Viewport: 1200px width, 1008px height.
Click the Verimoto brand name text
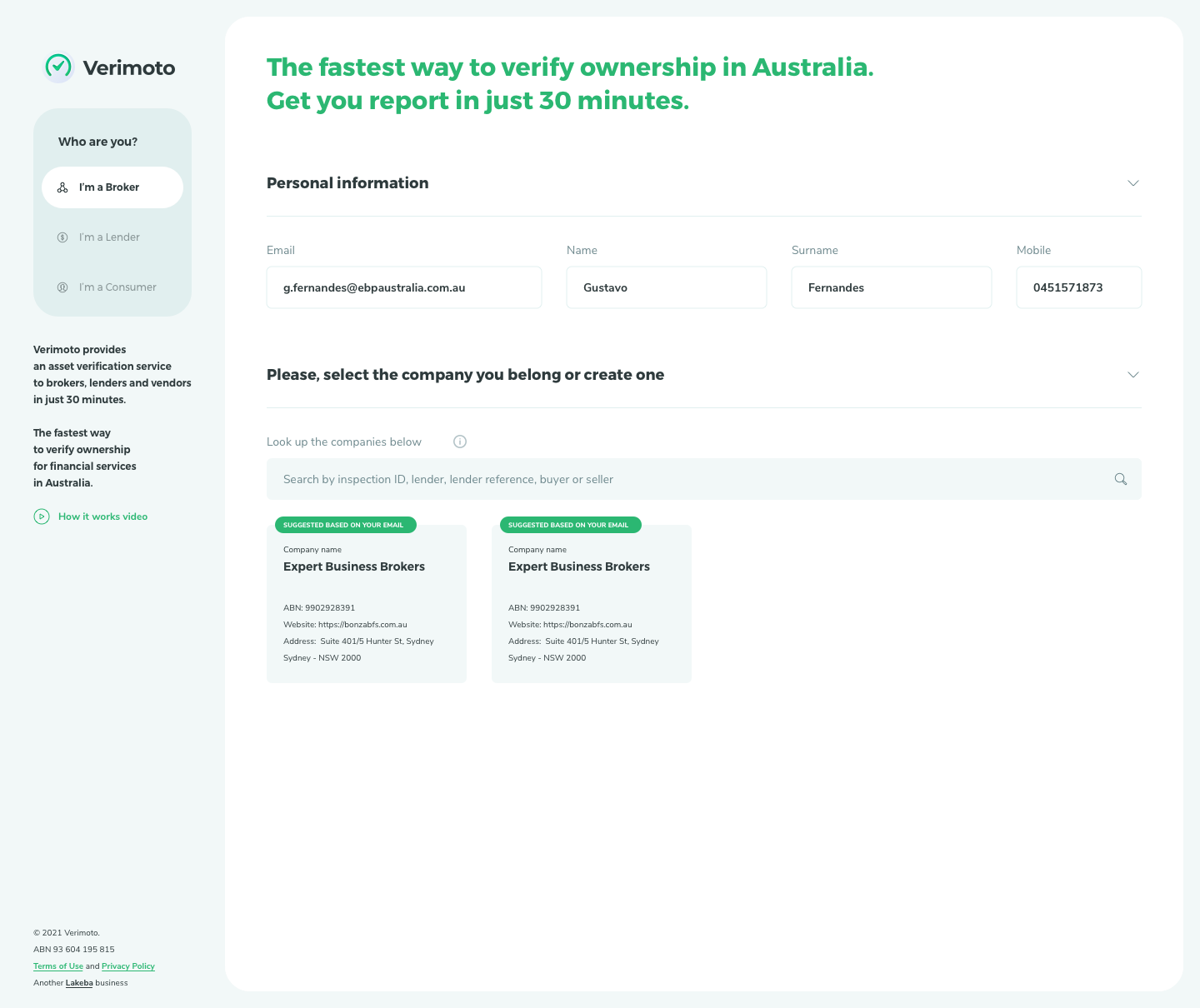click(129, 67)
